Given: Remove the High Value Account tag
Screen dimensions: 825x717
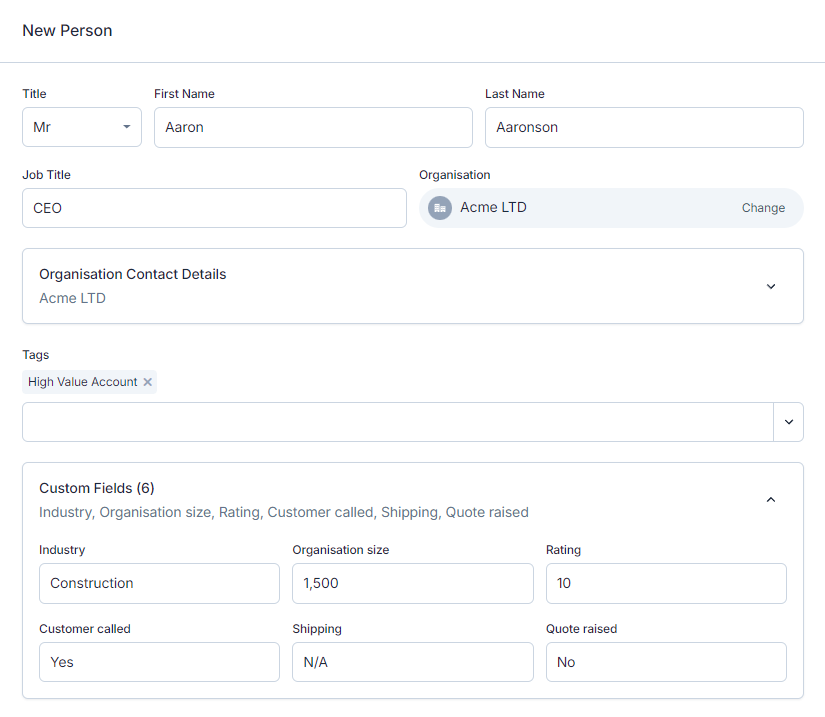Looking at the screenshot, I should click(x=148, y=382).
